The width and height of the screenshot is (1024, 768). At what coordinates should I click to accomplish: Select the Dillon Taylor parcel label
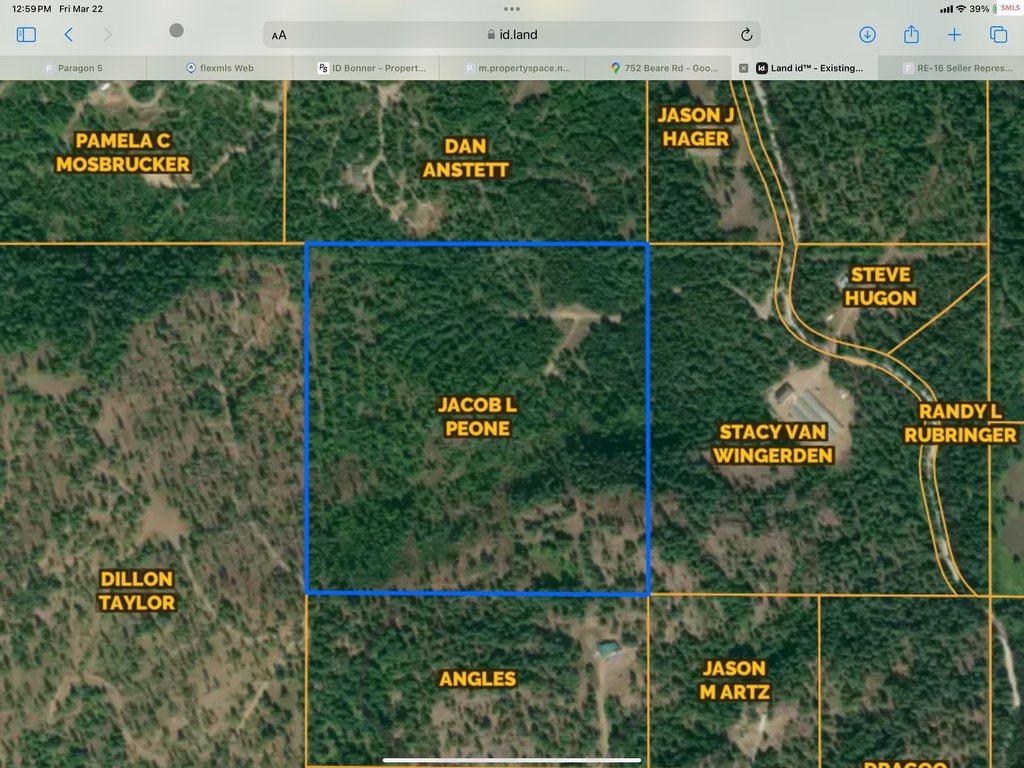coord(137,590)
